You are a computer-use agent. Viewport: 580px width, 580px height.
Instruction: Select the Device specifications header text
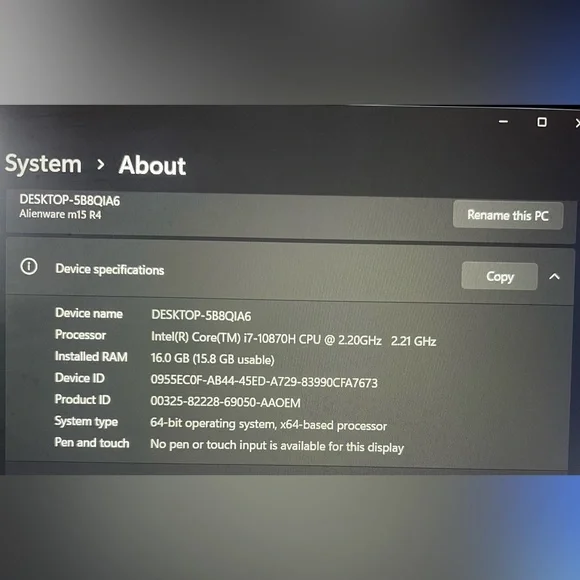point(109,269)
